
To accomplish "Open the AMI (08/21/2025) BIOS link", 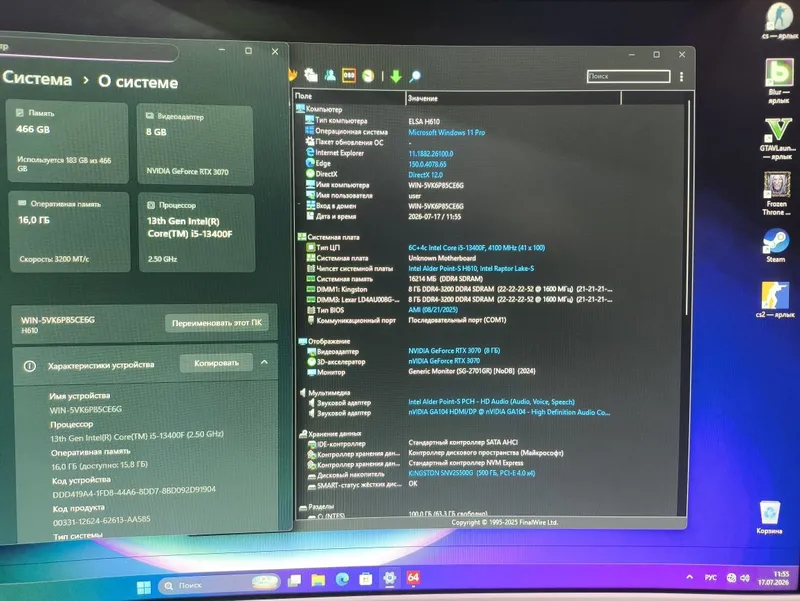I will pos(433,310).
